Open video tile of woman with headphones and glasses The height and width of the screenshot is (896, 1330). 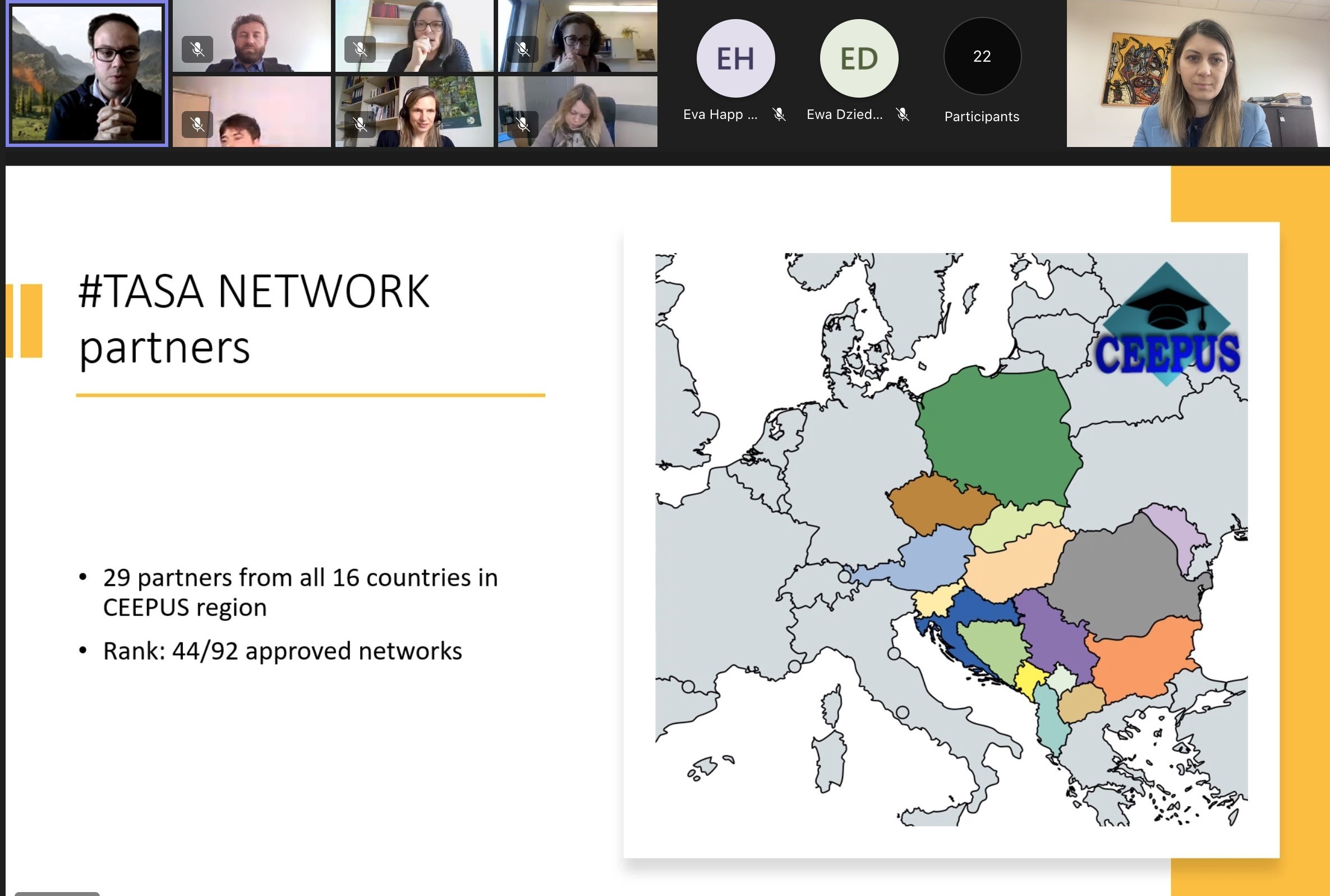pos(578,36)
